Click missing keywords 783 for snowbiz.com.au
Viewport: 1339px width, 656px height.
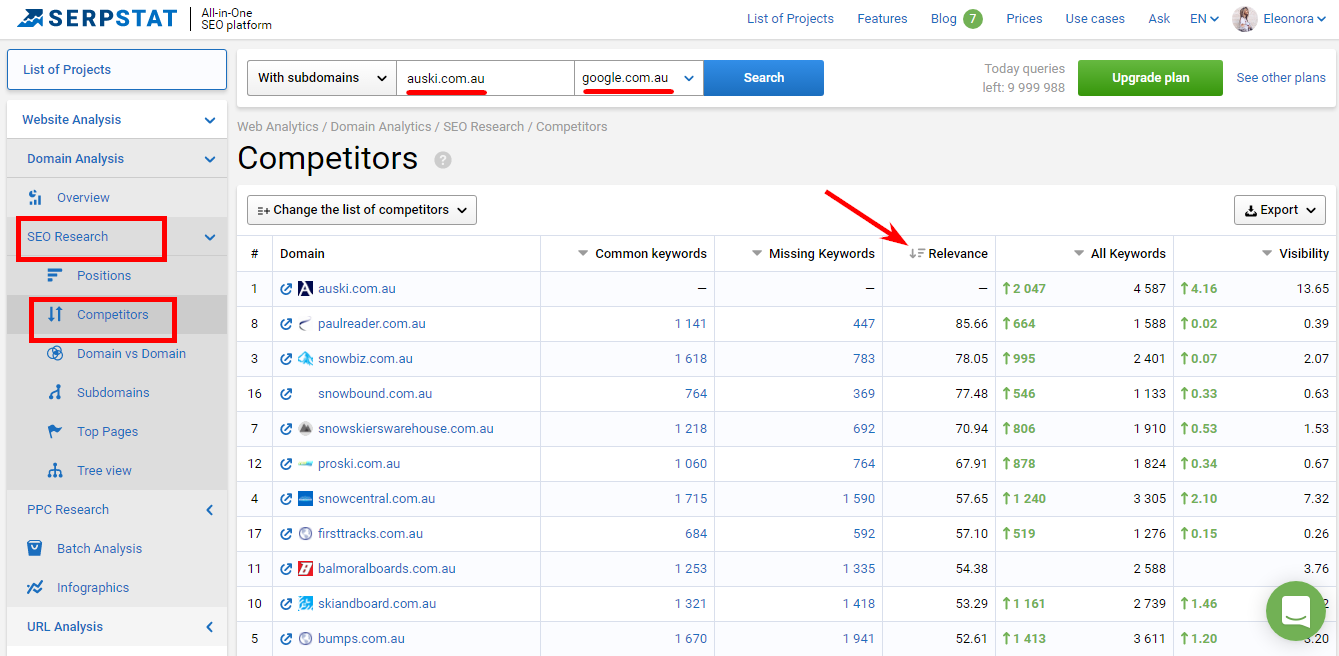point(864,359)
